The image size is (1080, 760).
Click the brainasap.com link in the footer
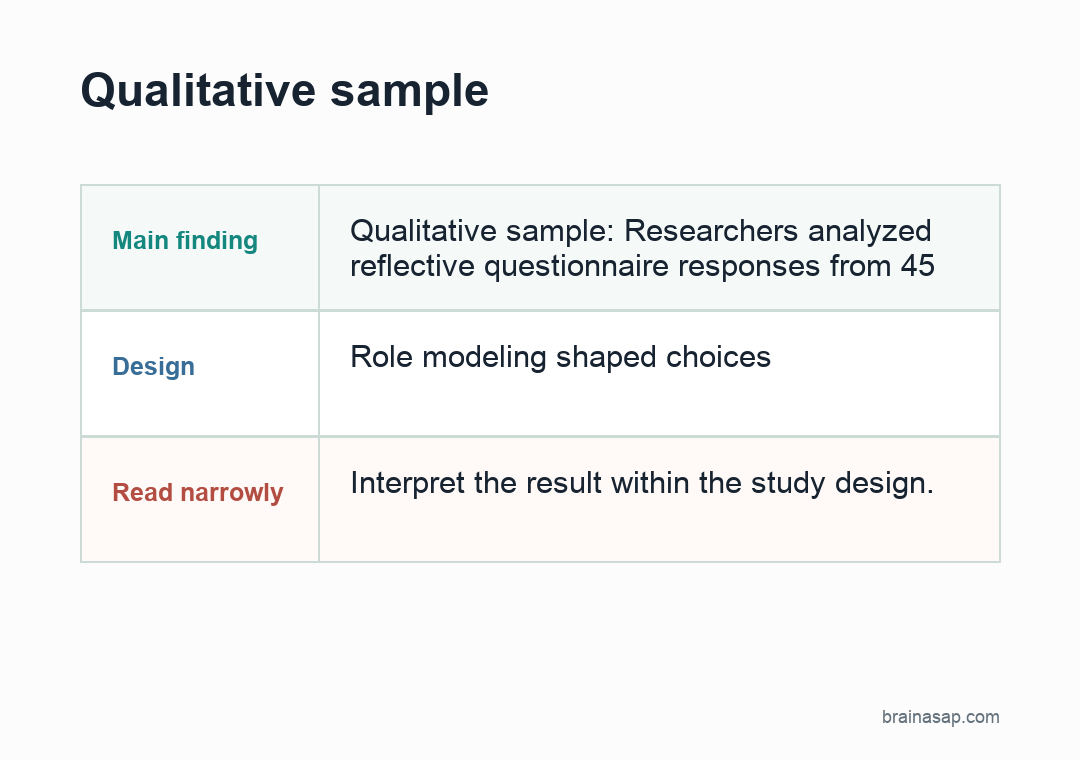(940, 717)
